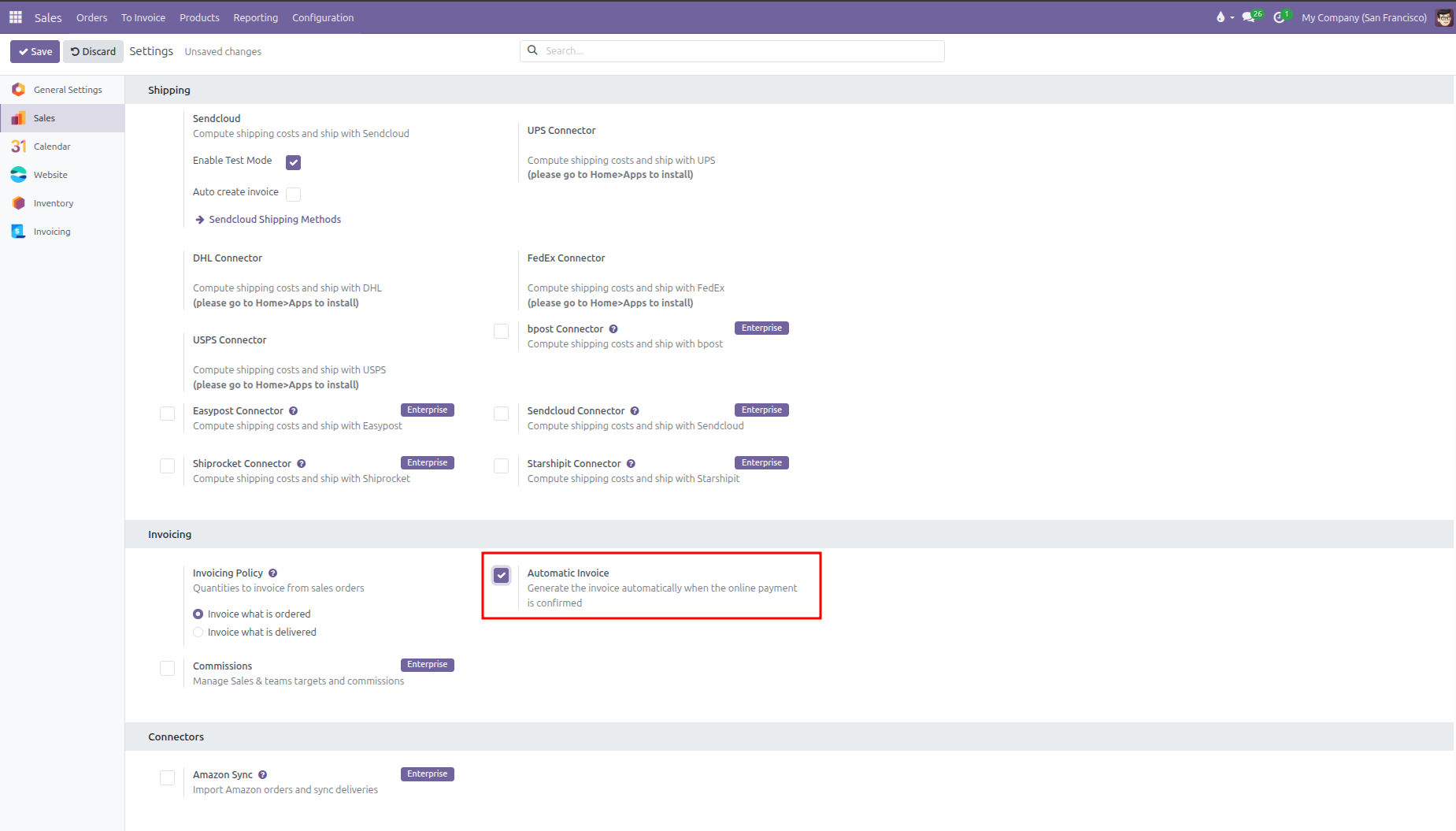Select Invoice what is delivered

click(x=198, y=633)
